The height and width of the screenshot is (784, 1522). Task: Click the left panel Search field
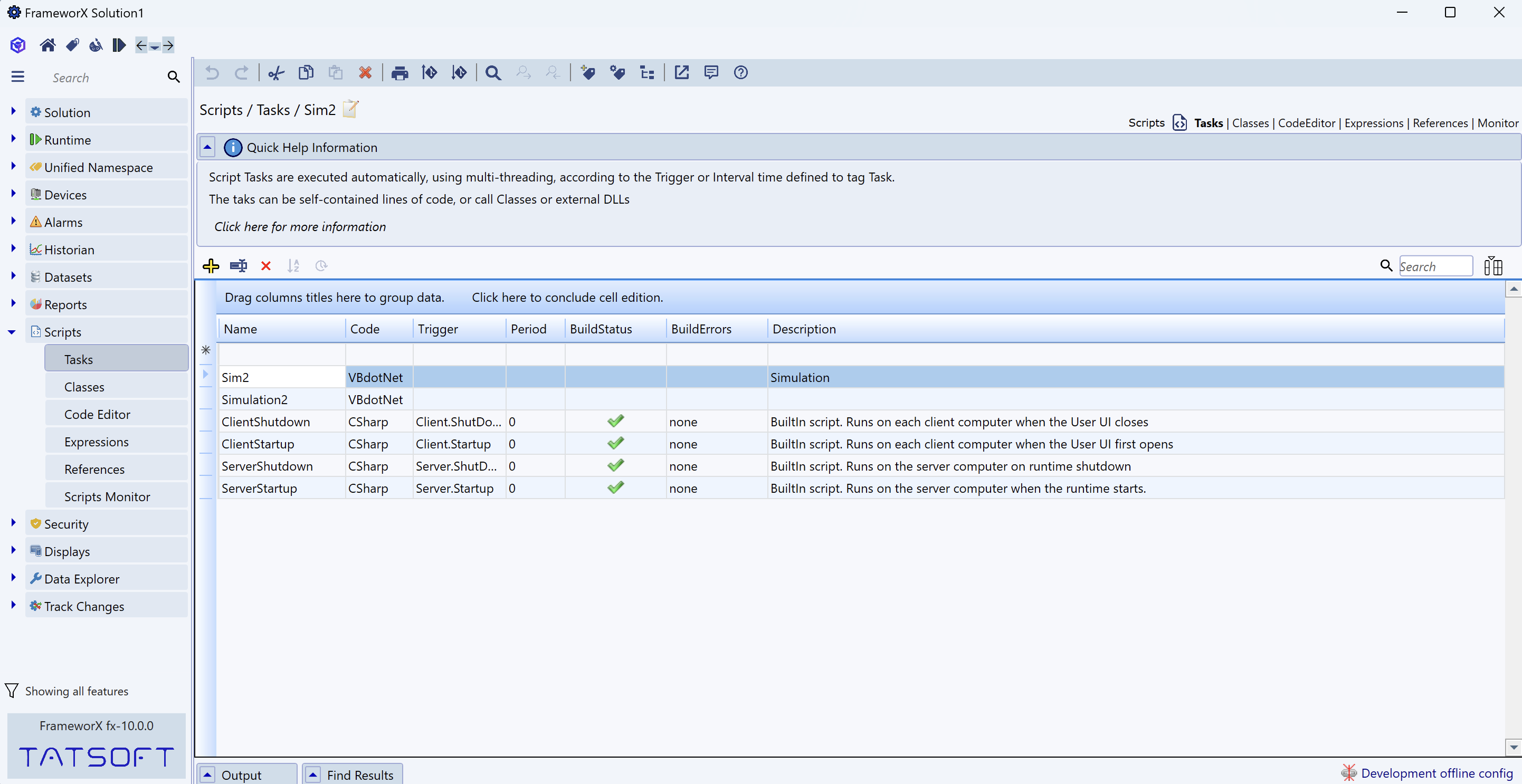107,78
